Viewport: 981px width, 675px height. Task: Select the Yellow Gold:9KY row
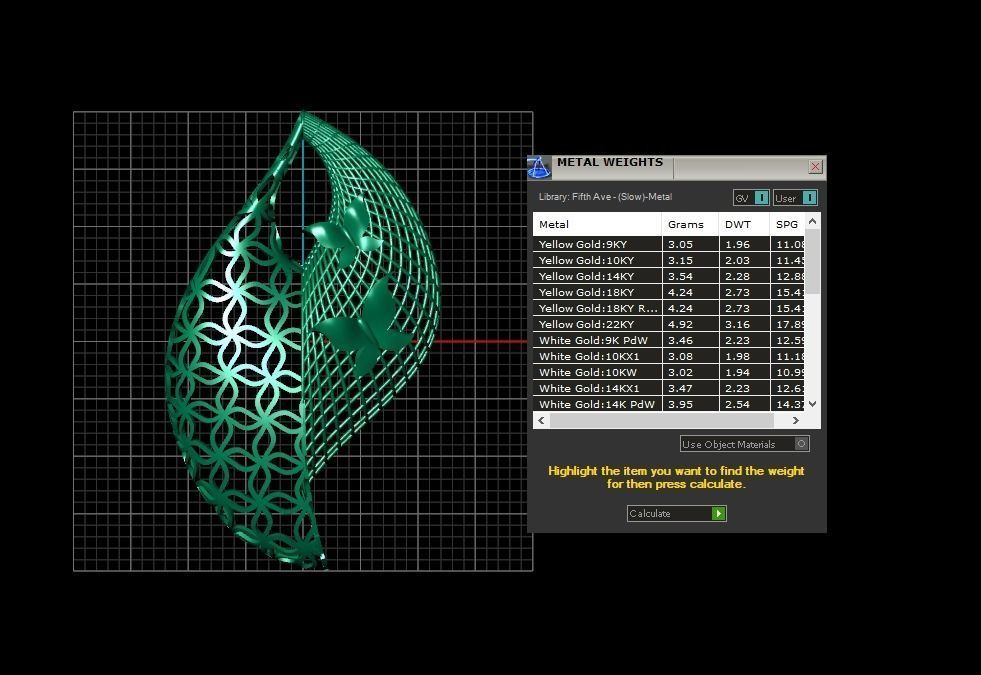tap(669, 244)
